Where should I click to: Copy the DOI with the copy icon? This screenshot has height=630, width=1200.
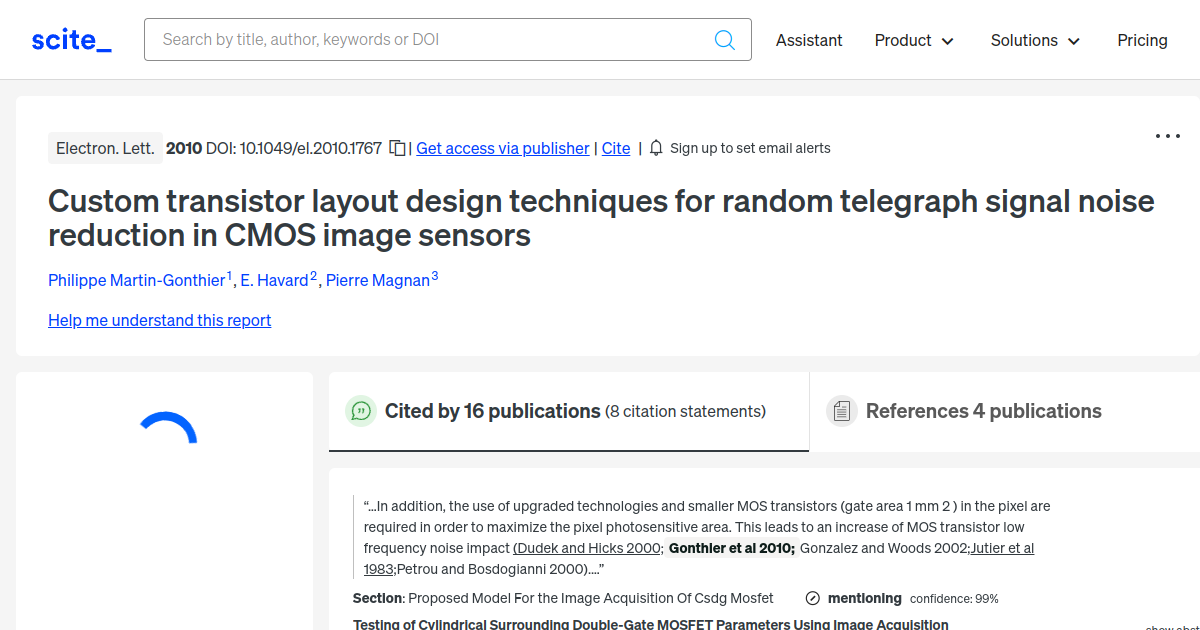tap(397, 148)
